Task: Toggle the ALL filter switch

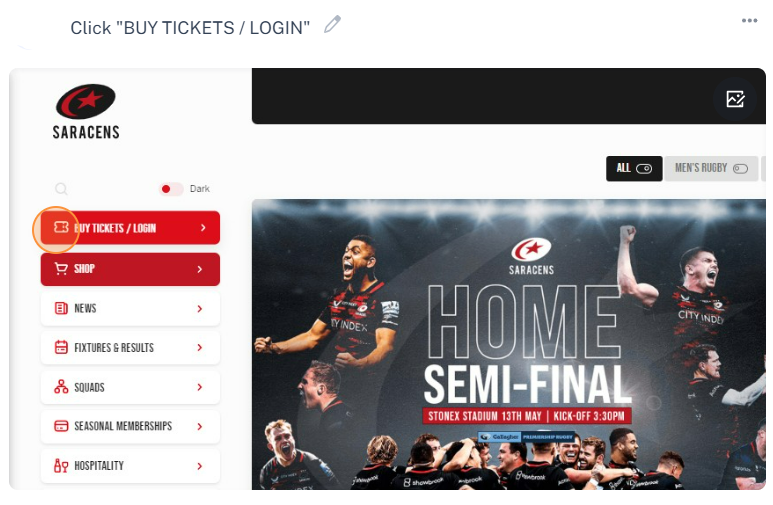Action: point(644,169)
